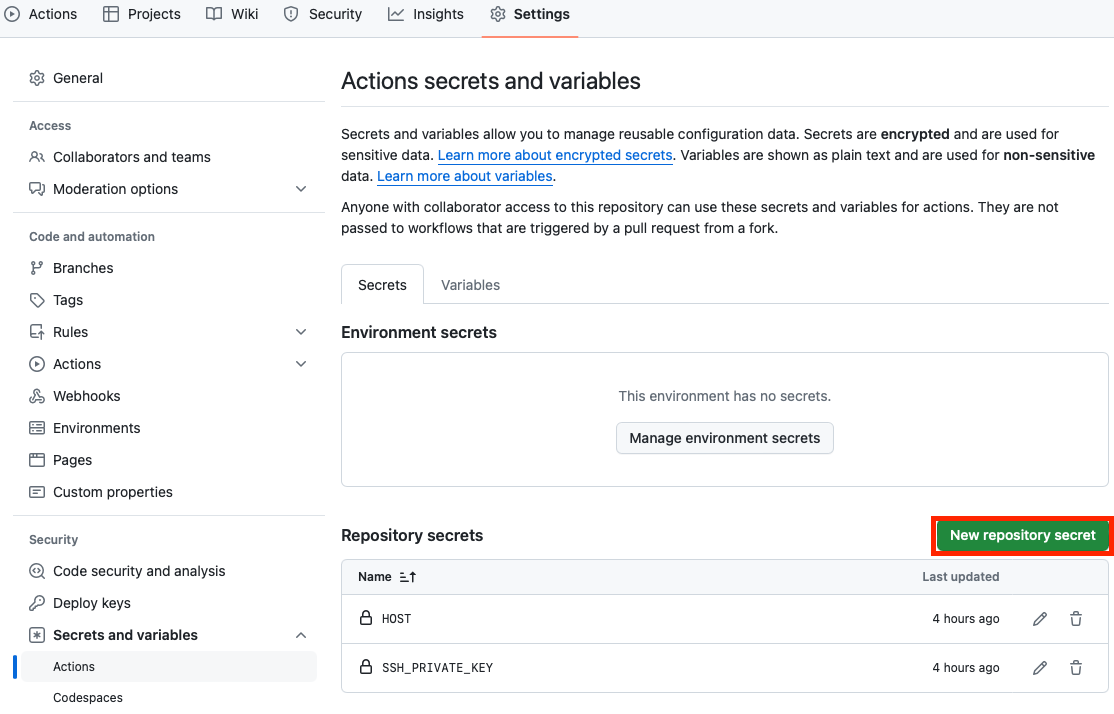The image size is (1114, 714).
Task: Delete the SSH_PRIVATE_KEY secret via trash icon
Action: [x=1076, y=668]
